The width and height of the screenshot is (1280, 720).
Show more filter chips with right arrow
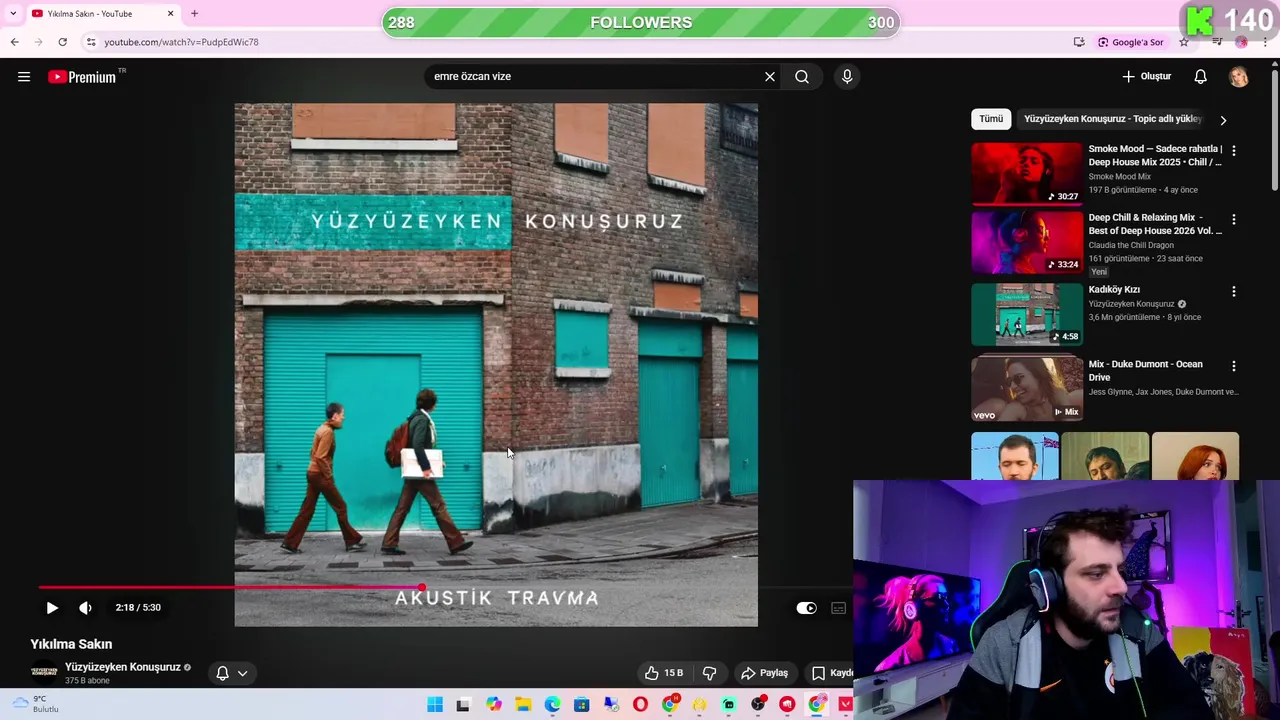click(x=1223, y=120)
